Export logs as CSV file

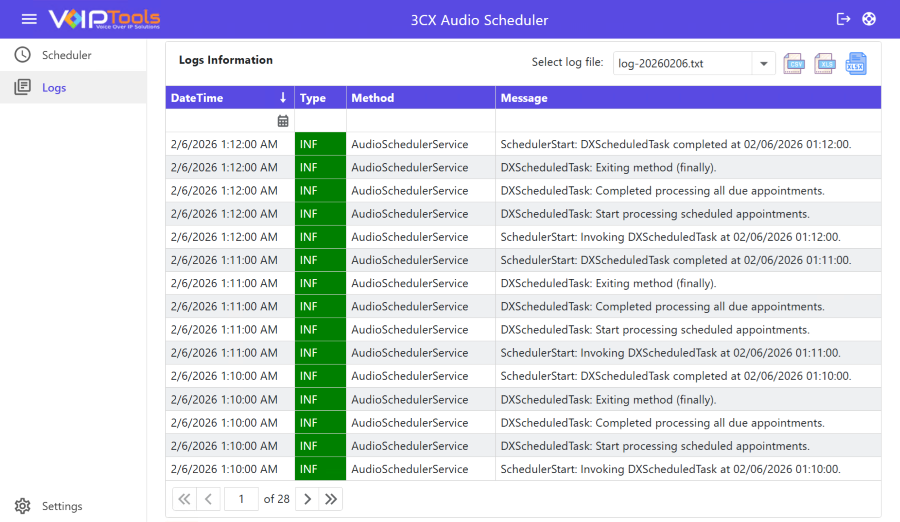pyautogui.click(x=794, y=64)
